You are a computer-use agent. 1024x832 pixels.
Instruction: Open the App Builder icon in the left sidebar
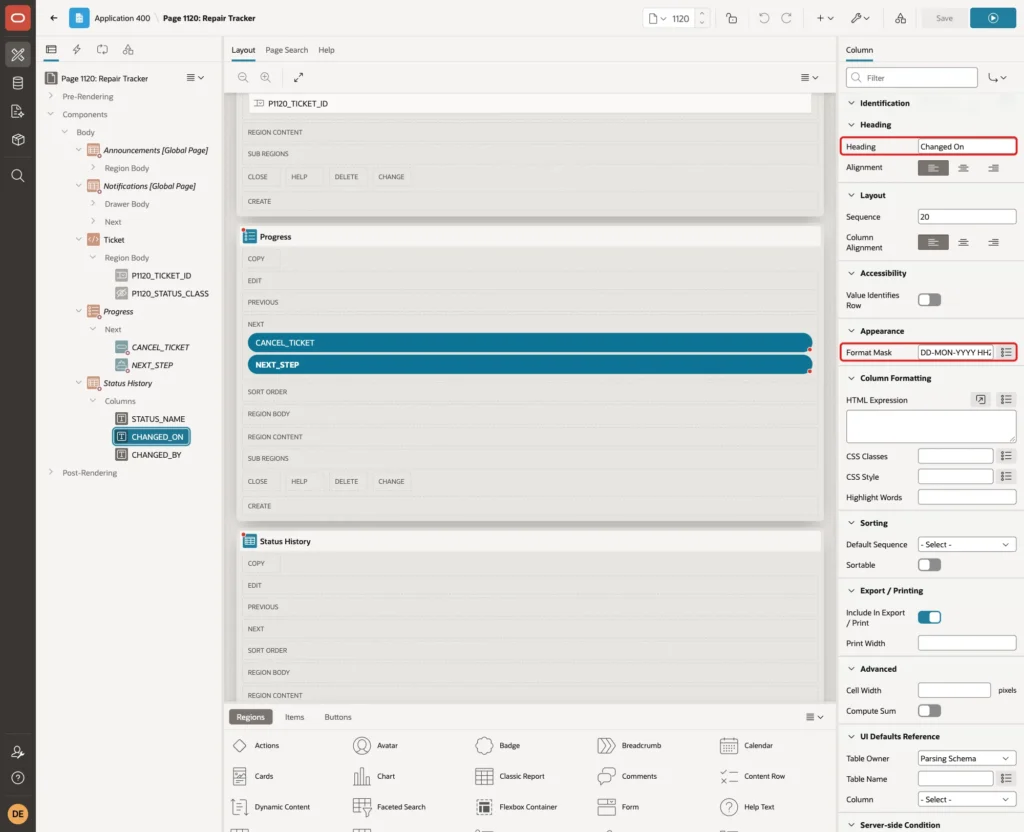pos(18,55)
